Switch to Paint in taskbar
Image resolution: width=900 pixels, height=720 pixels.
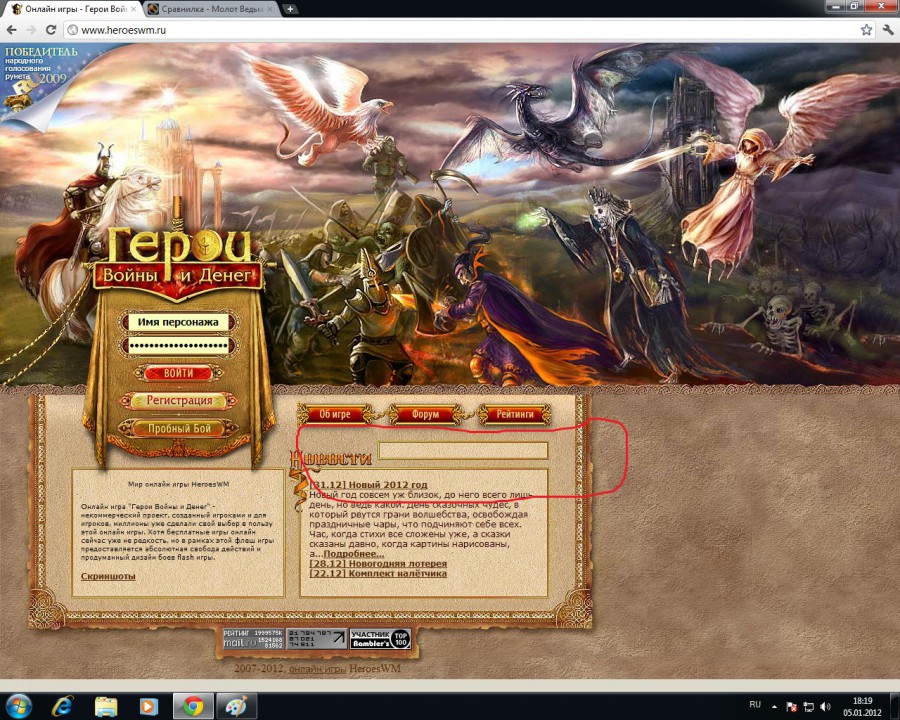click(236, 706)
